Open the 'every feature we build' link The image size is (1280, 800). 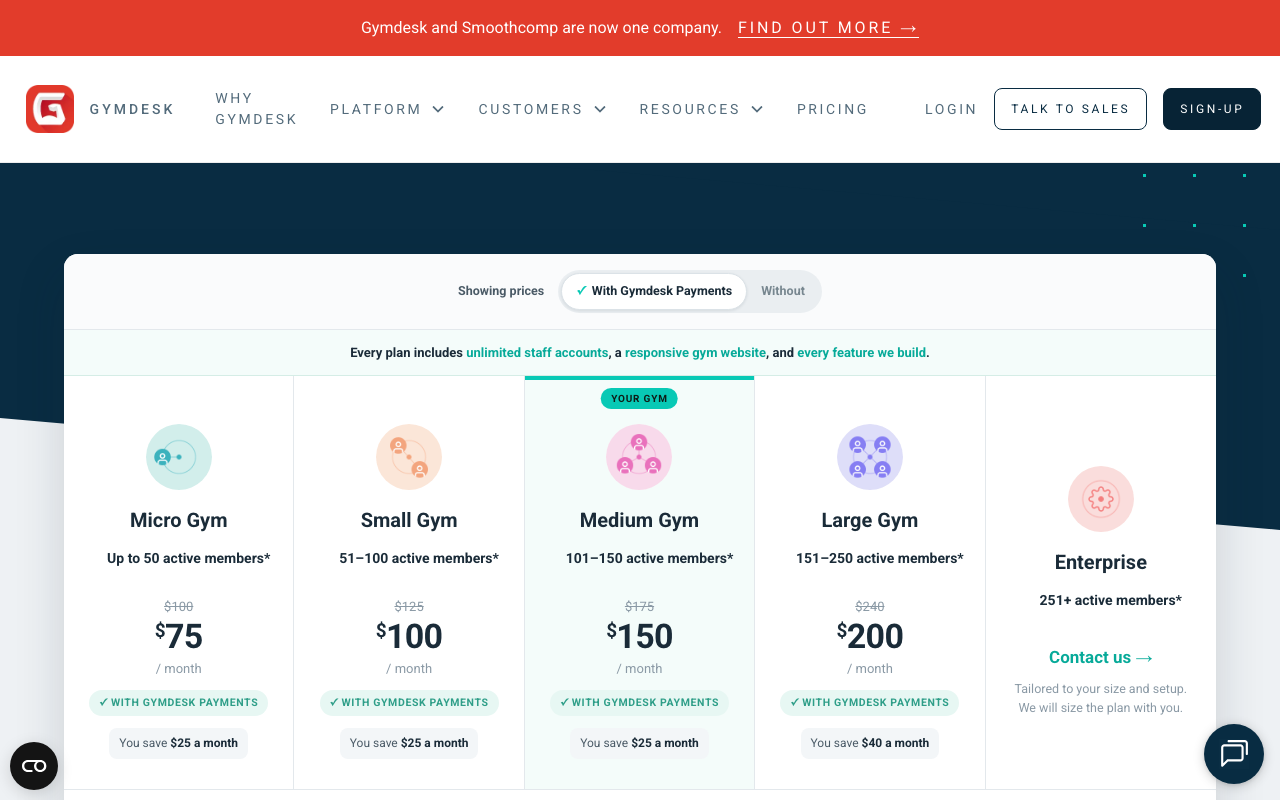(x=861, y=353)
